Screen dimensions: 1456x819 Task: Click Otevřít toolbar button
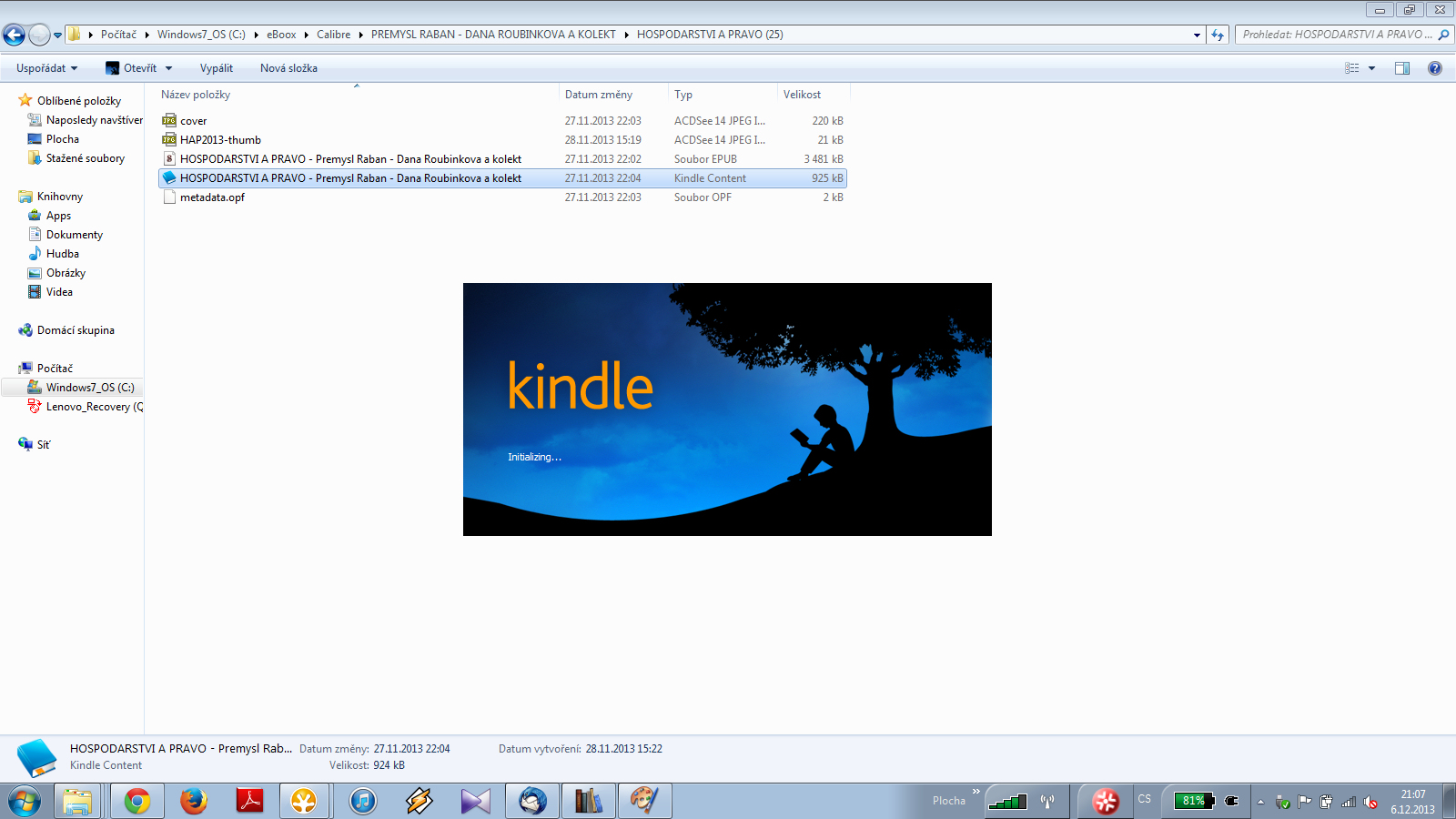click(x=131, y=68)
